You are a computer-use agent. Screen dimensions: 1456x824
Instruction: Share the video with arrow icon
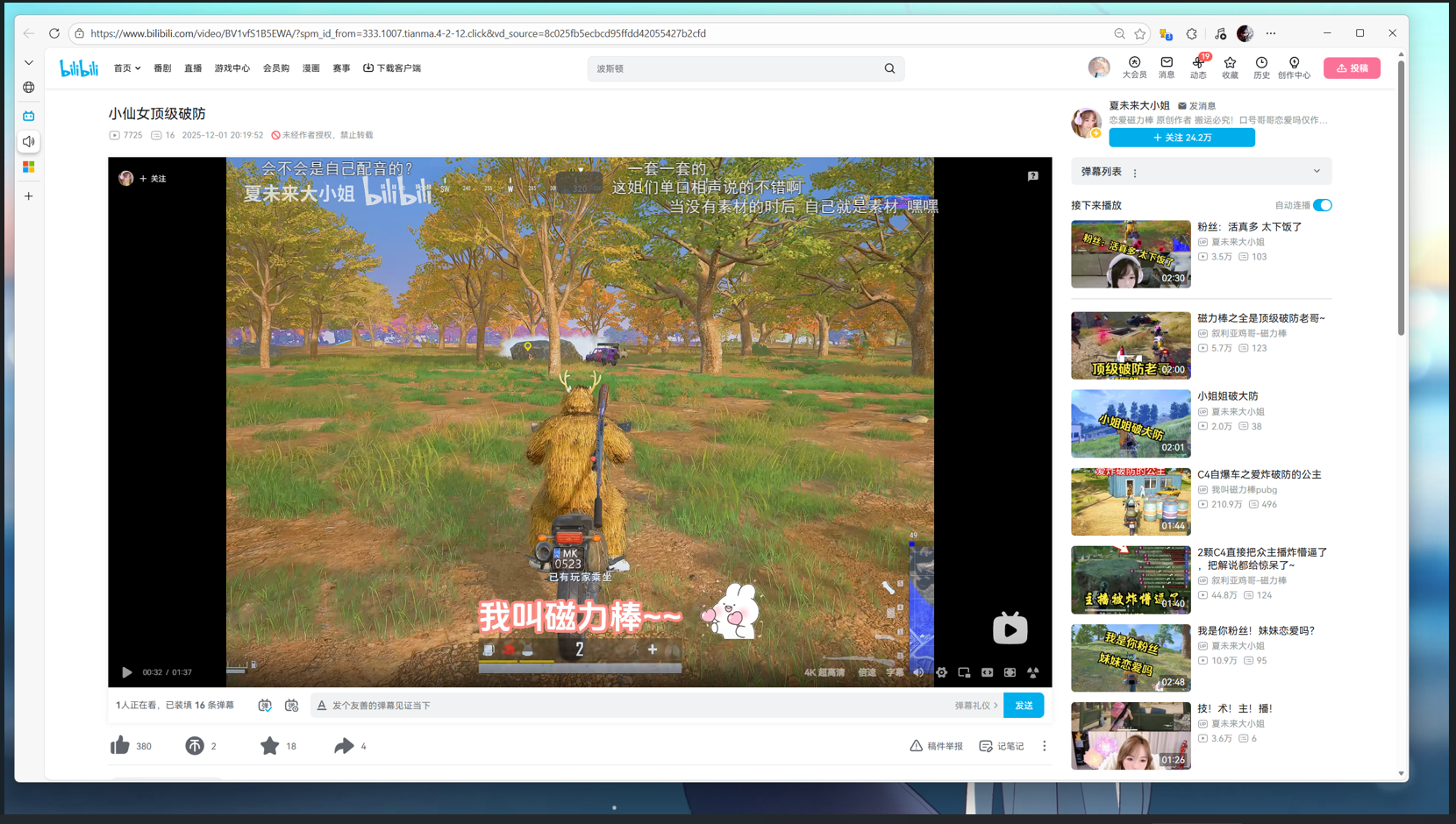(x=344, y=746)
